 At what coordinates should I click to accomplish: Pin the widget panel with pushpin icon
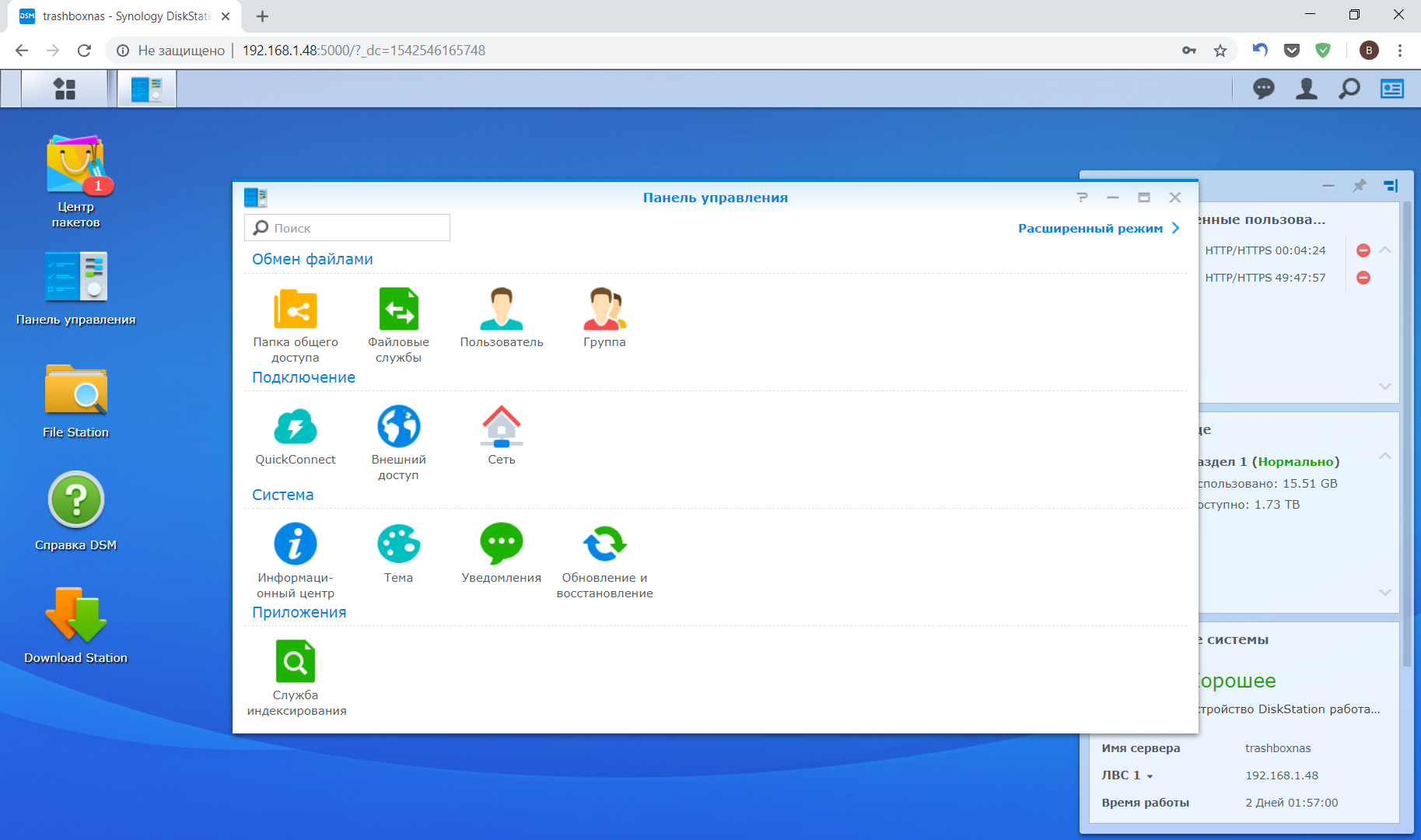(x=1360, y=185)
